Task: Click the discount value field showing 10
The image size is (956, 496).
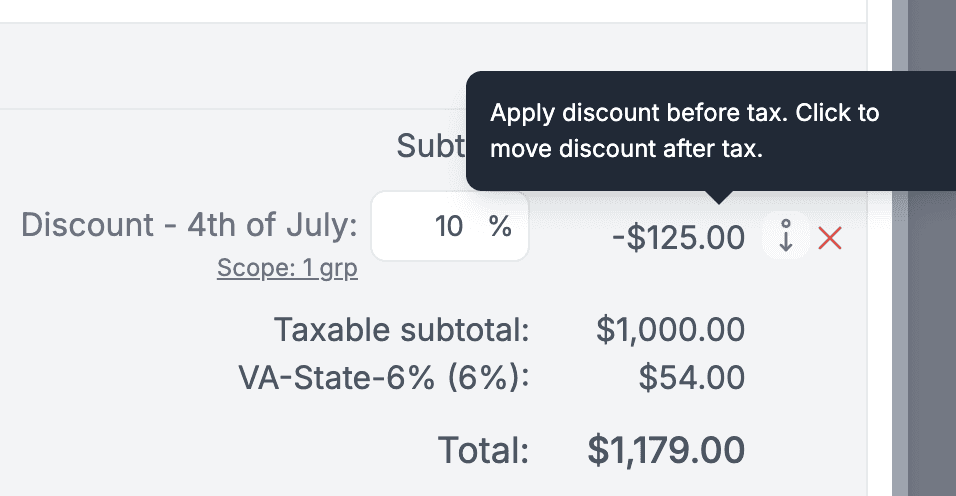Action: 430,227
